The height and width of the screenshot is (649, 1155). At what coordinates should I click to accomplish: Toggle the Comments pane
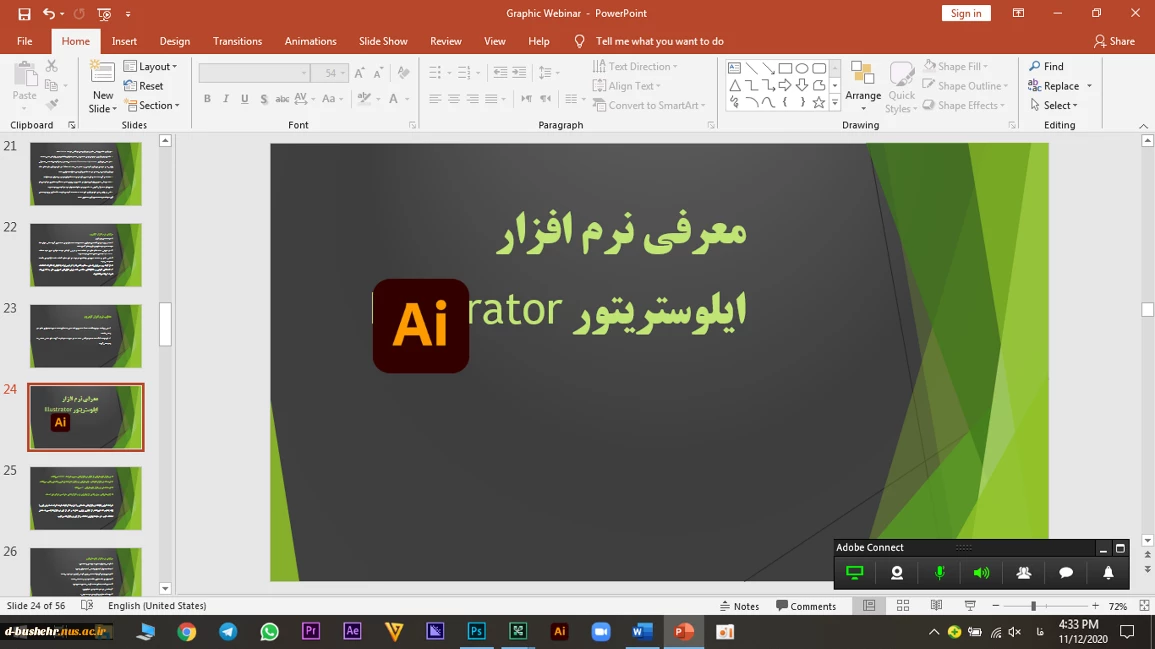[x=806, y=606]
